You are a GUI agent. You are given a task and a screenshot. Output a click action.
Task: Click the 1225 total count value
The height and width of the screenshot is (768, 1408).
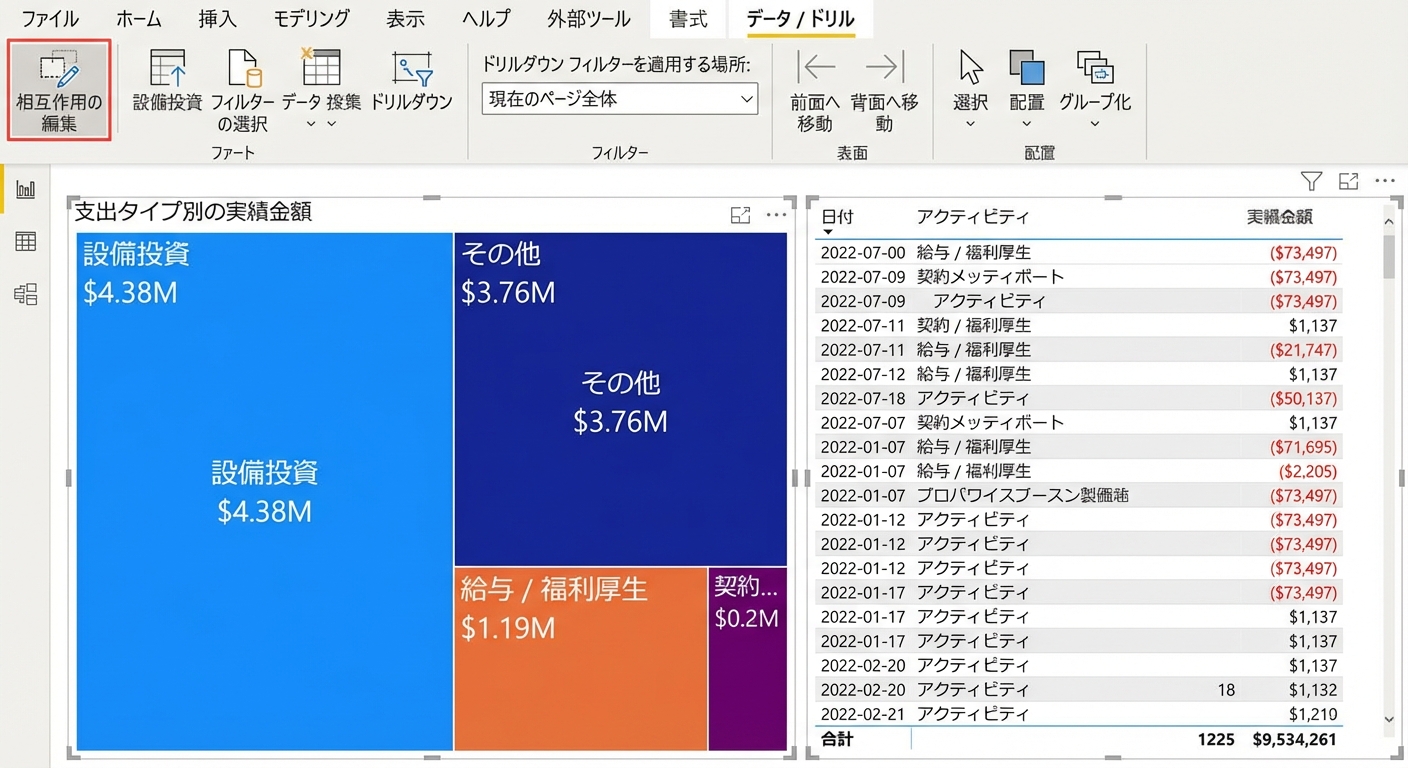pyautogui.click(x=1216, y=740)
